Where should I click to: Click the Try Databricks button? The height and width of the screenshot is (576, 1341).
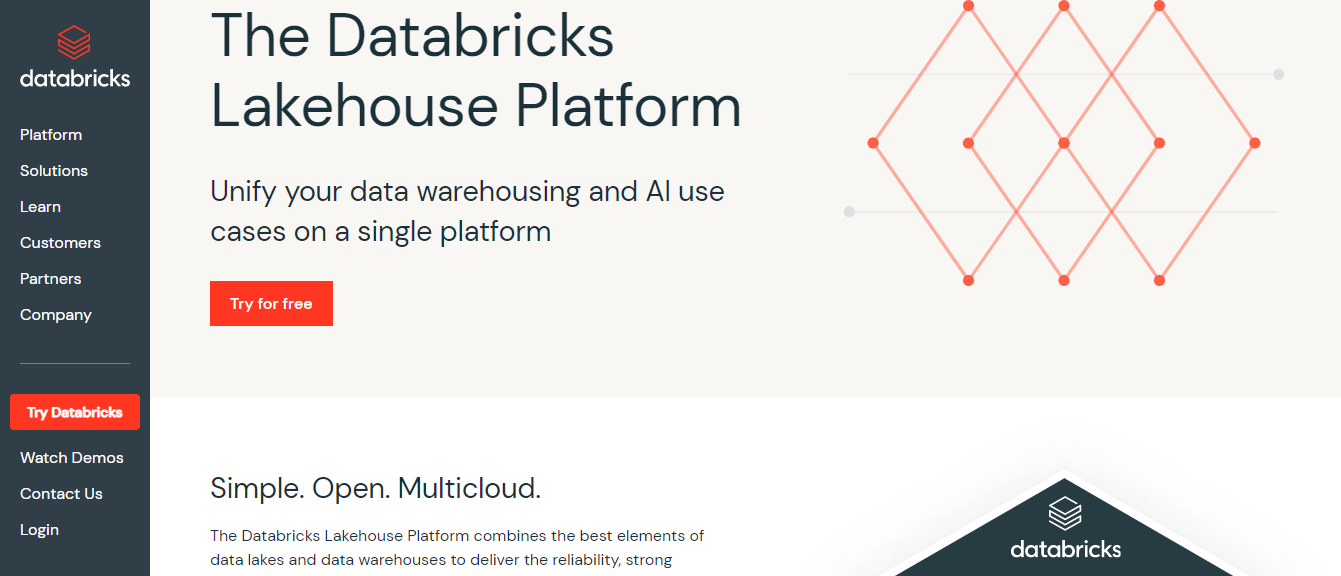[x=75, y=412]
